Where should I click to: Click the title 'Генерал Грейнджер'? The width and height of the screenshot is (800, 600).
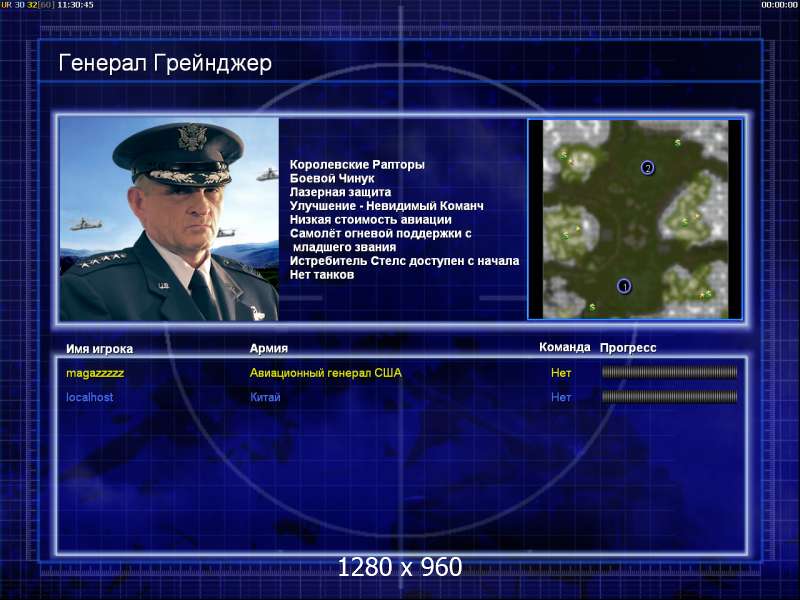(x=165, y=63)
